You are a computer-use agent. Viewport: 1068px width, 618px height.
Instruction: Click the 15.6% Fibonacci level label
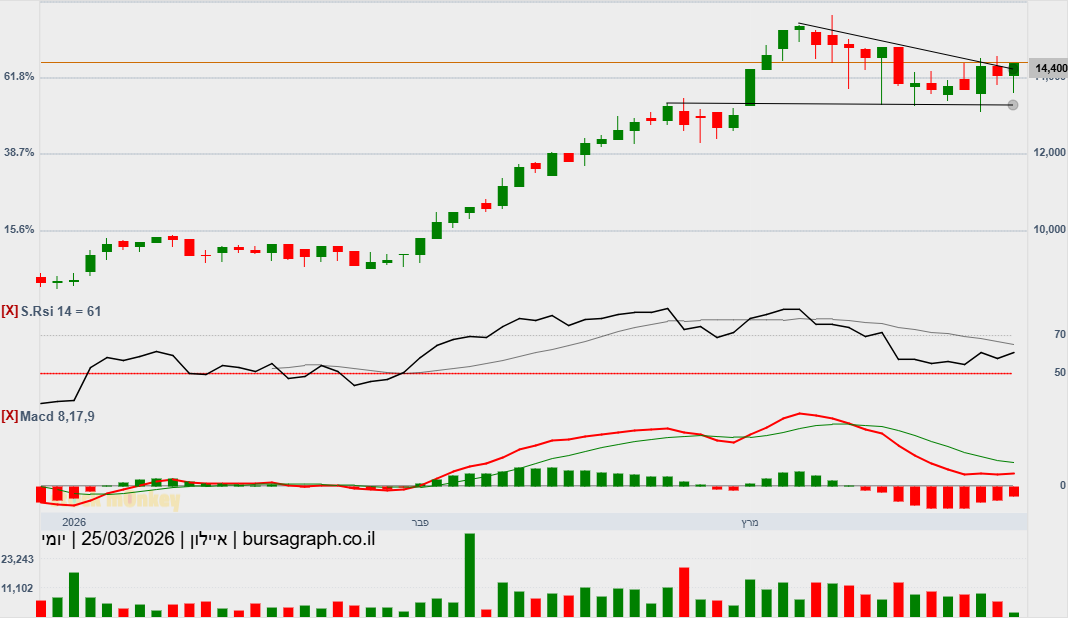click(19, 230)
